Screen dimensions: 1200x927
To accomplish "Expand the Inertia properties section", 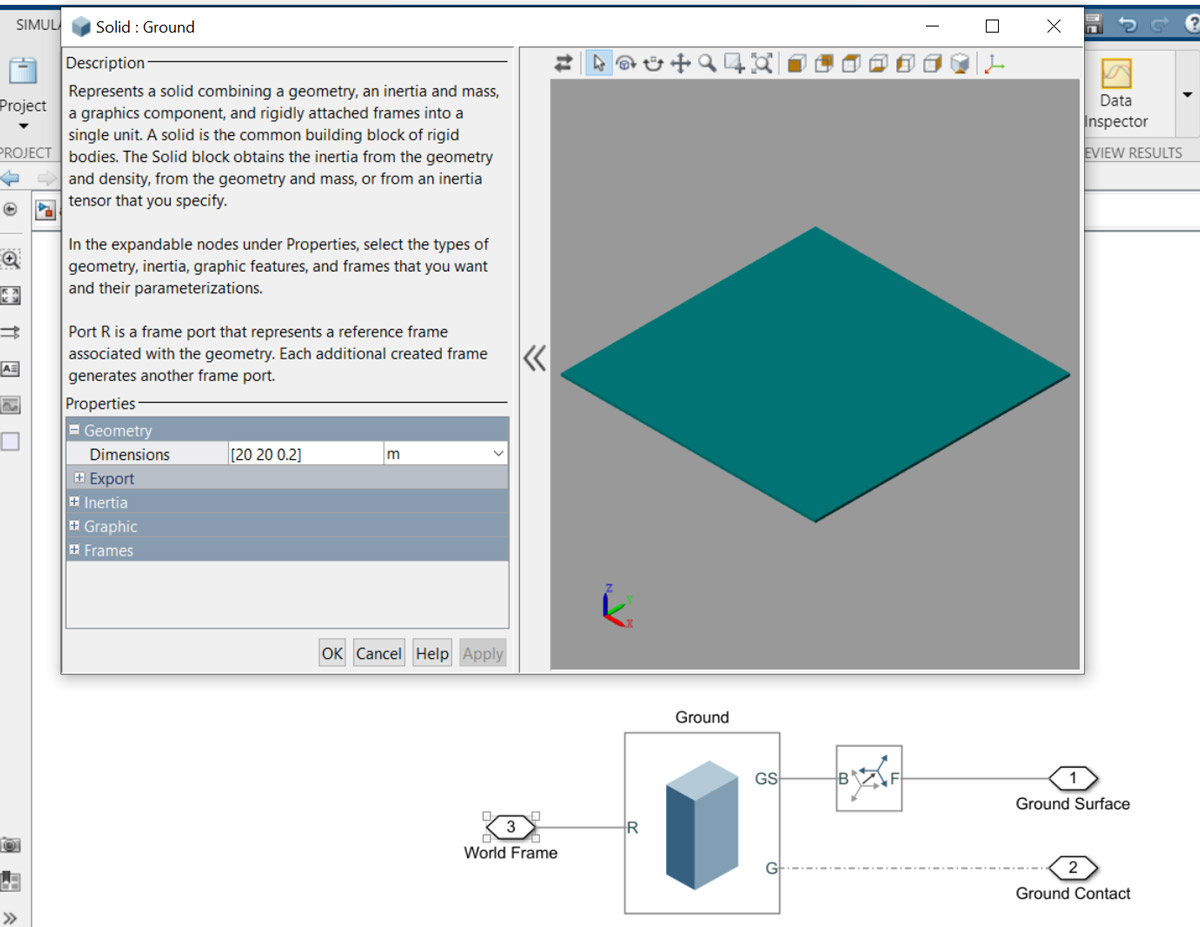I will click(x=74, y=502).
